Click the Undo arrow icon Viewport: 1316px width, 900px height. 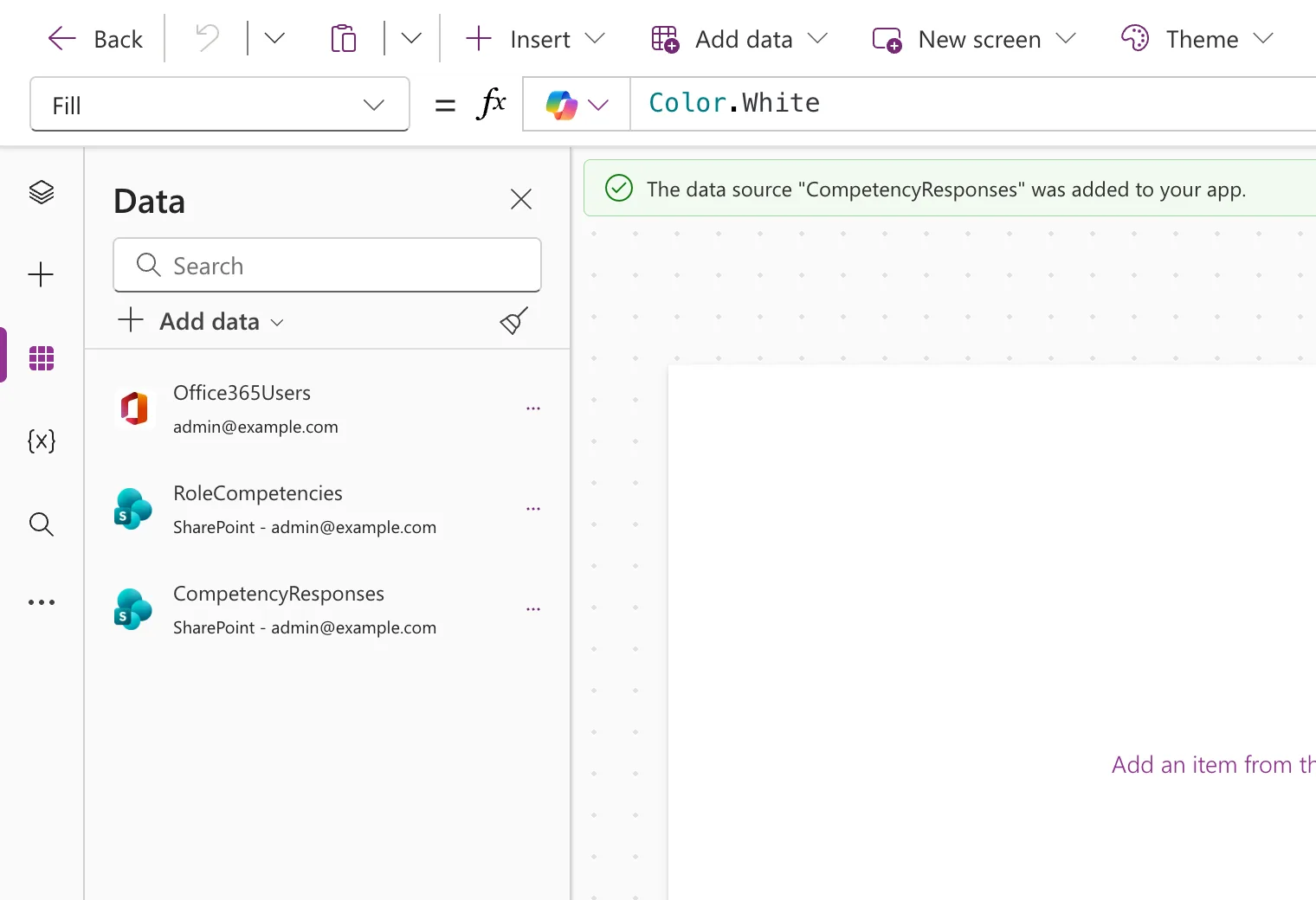[x=207, y=39]
